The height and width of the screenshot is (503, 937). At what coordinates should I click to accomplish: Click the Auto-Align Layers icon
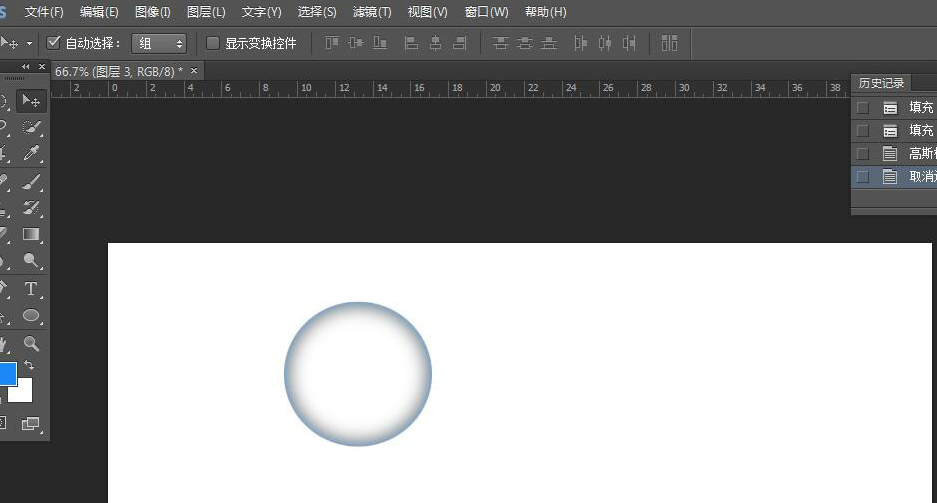(x=669, y=43)
